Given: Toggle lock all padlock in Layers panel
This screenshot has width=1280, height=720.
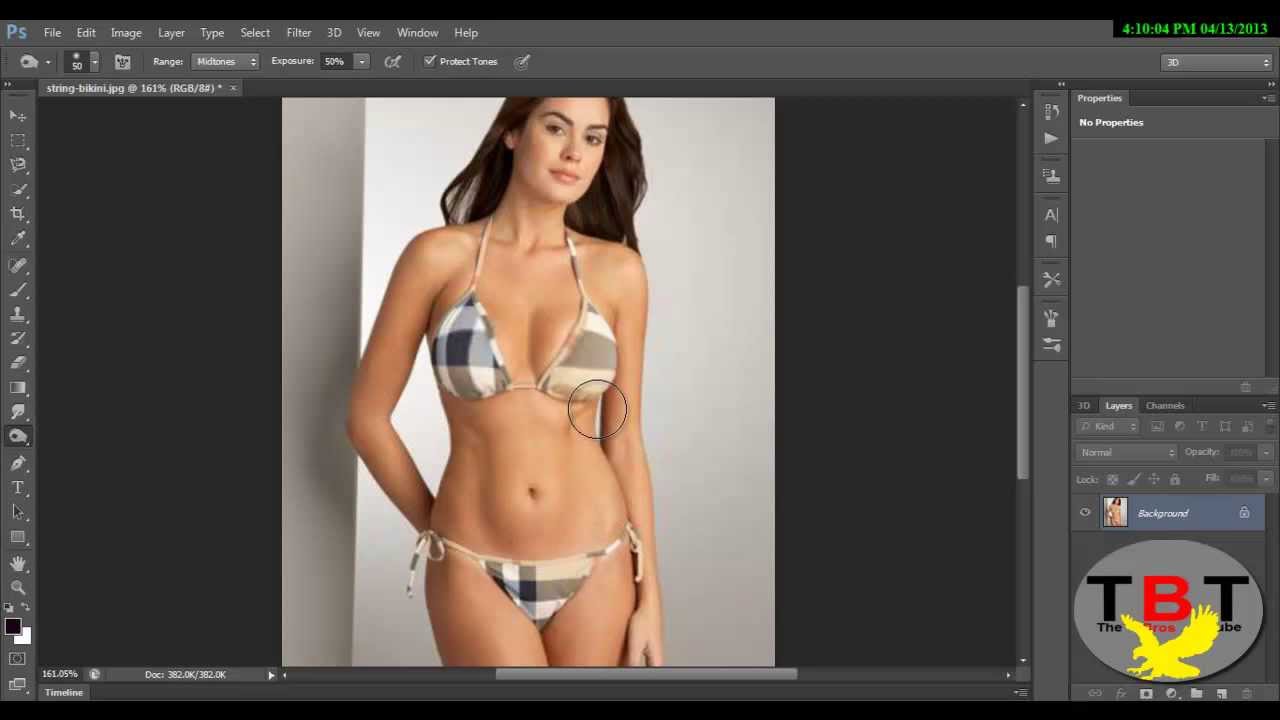Looking at the screenshot, I should (x=1174, y=480).
